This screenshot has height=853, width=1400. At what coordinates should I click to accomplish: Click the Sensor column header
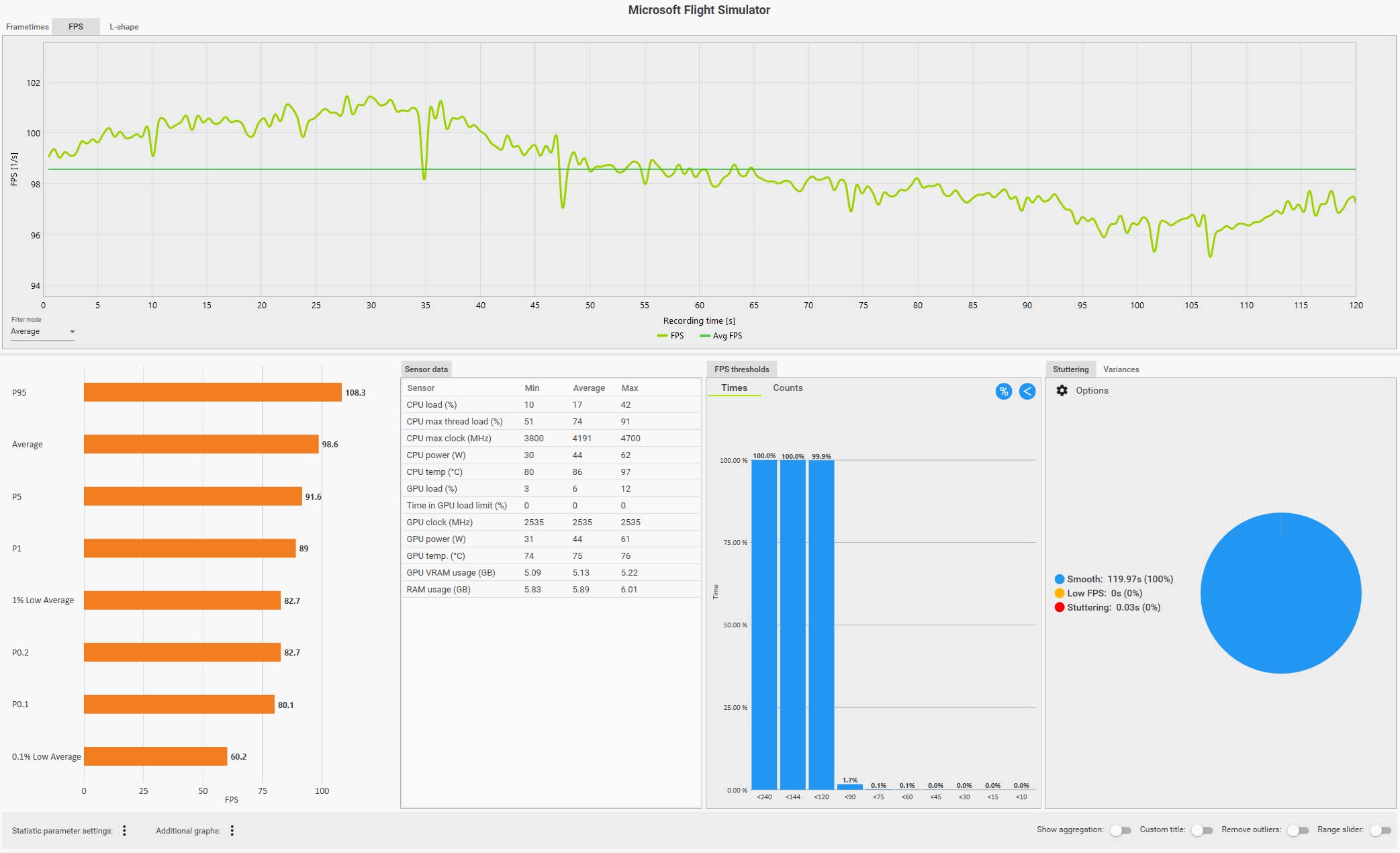tap(421, 388)
